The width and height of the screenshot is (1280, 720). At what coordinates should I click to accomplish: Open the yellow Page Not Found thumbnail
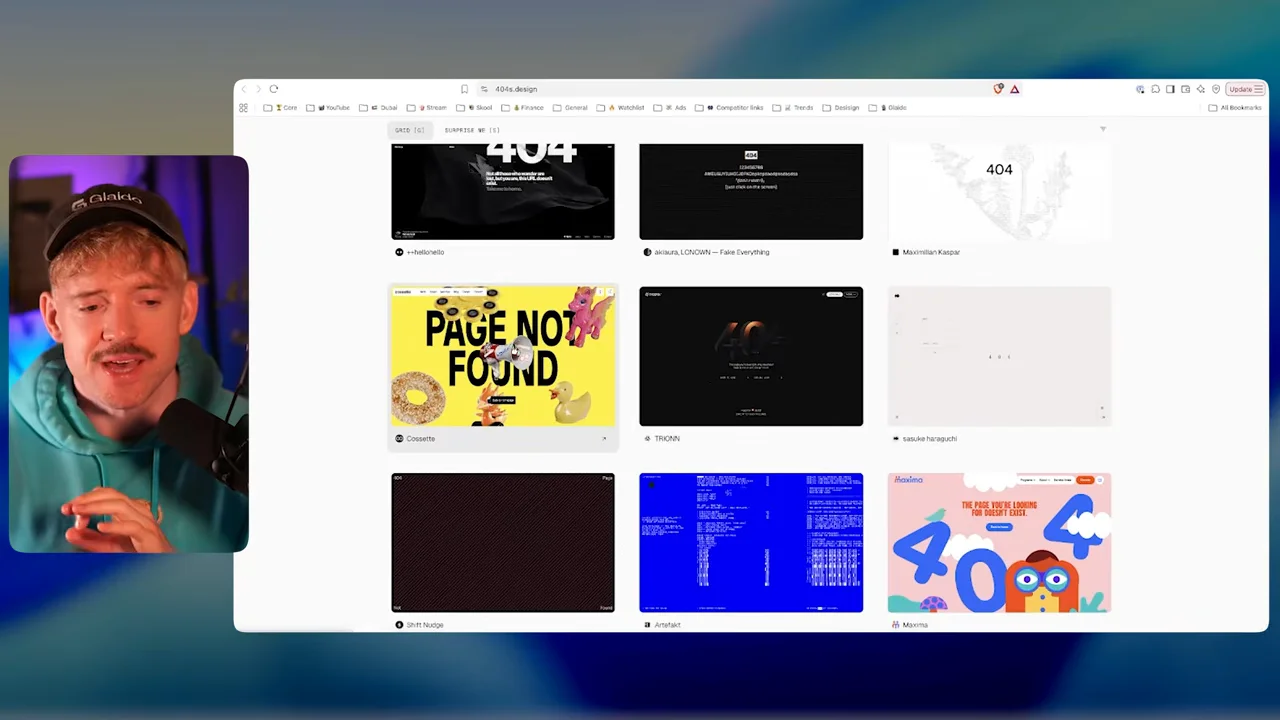click(x=503, y=356)
